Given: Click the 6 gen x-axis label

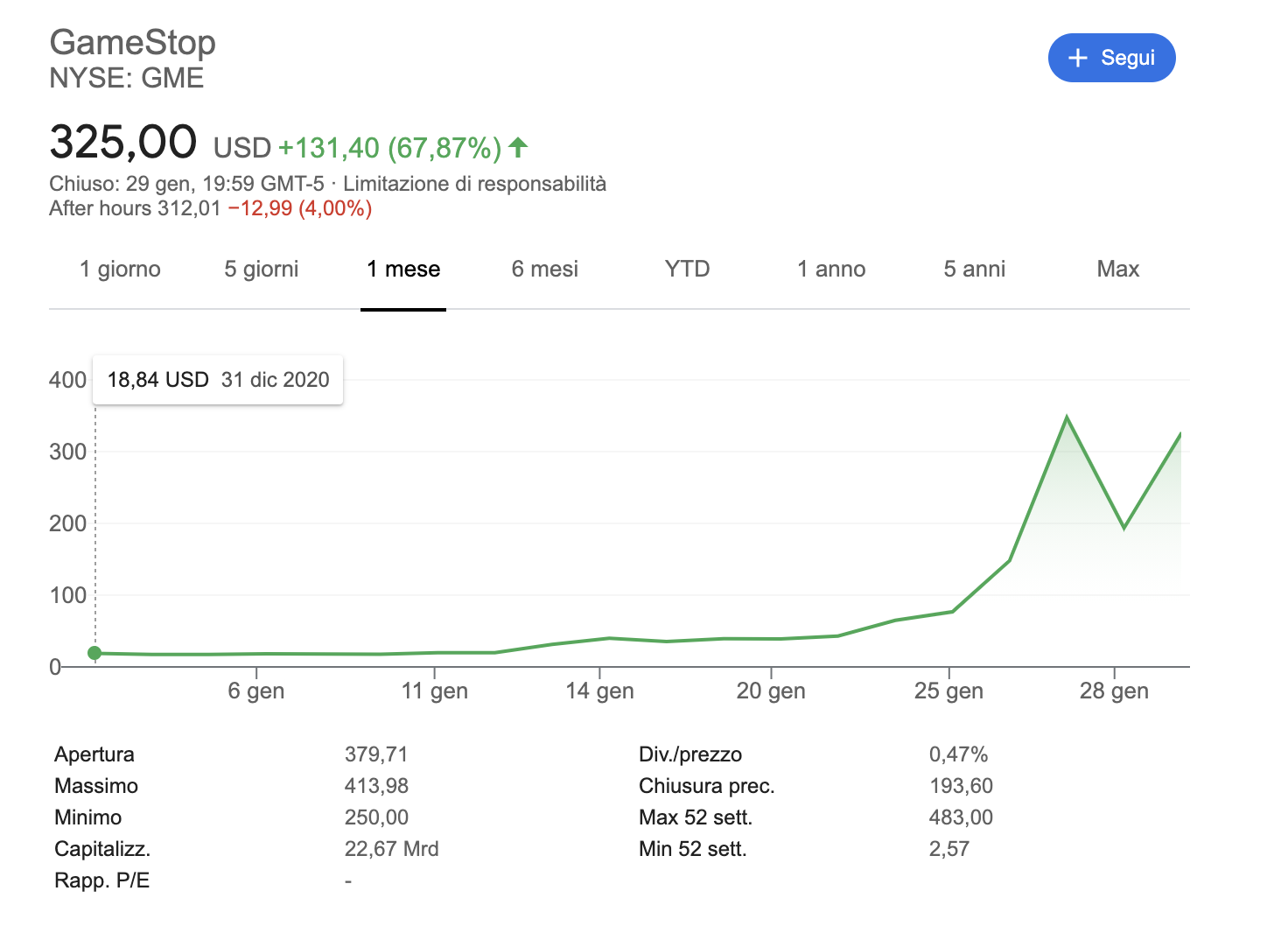Looking at the screenshot, I should (256, 691).
